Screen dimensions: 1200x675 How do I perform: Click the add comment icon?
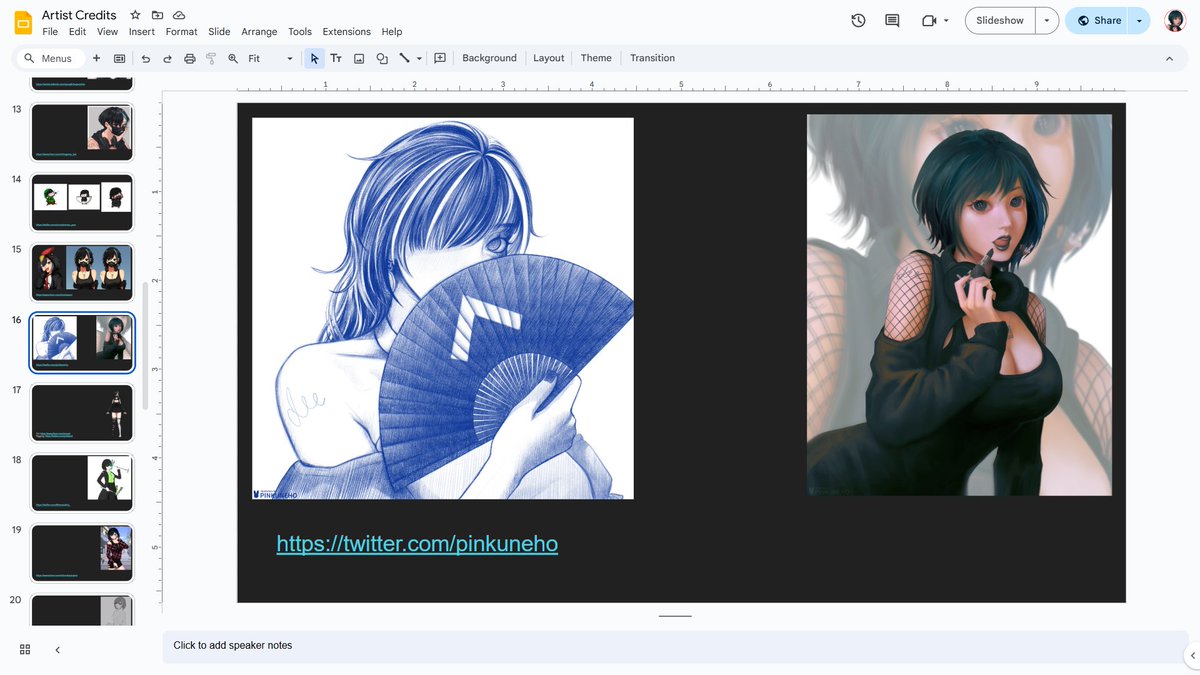[x=440, y=58]
